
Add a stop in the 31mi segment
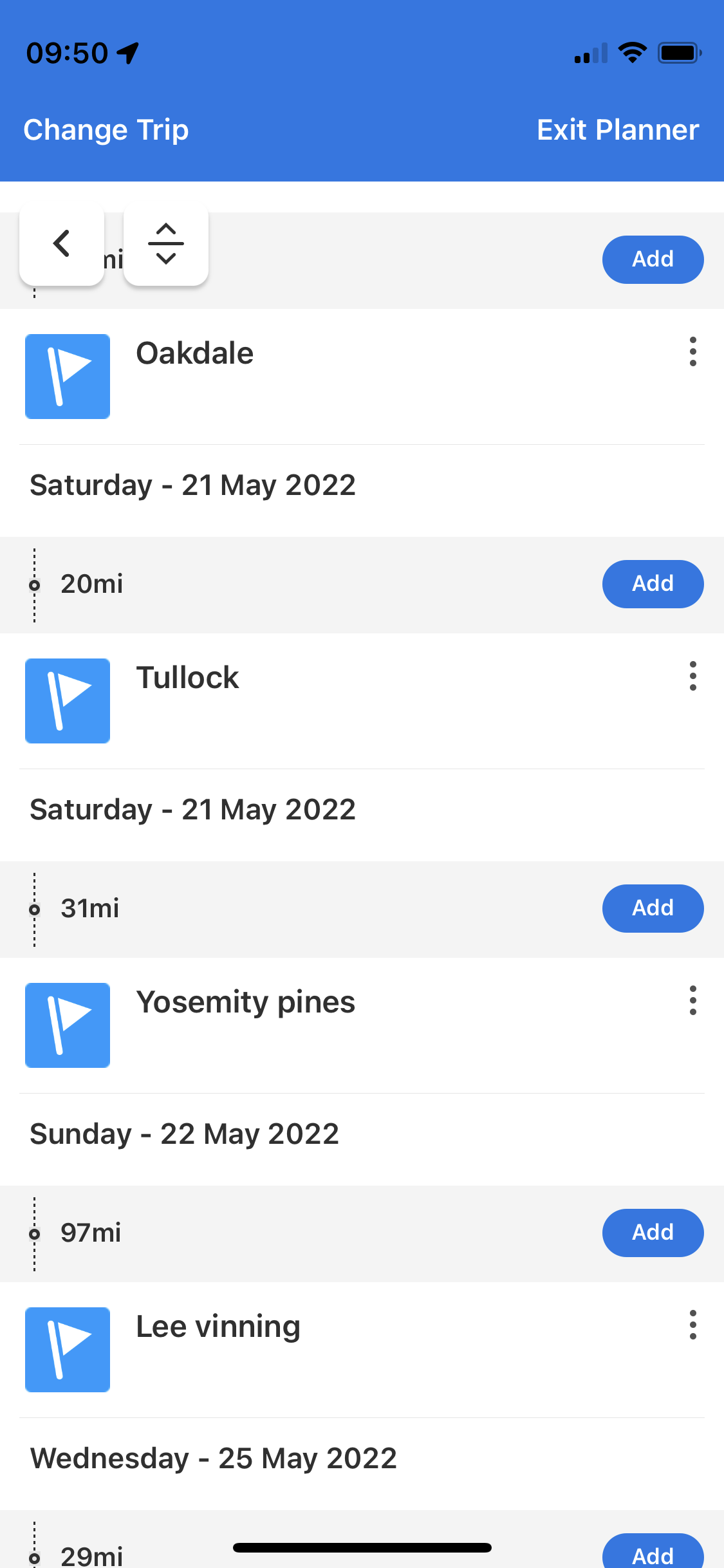click(653, 908)
